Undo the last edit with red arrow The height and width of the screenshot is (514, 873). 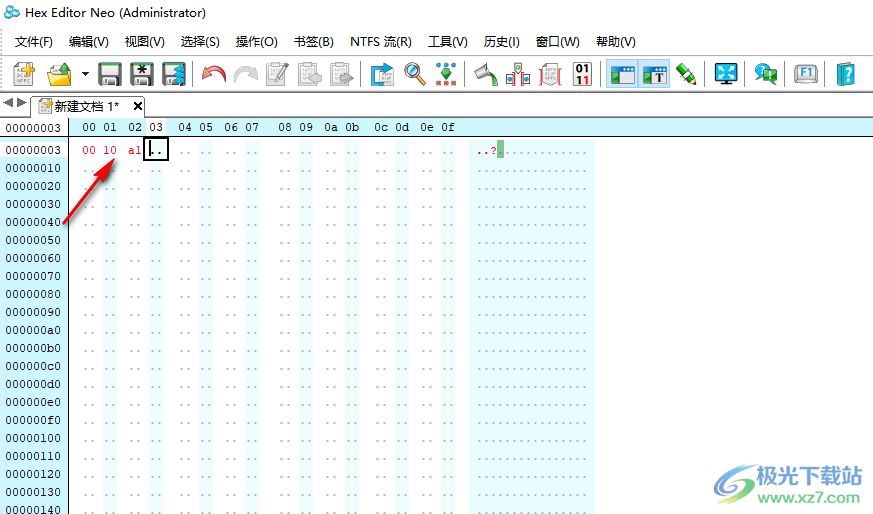point(214,74)
